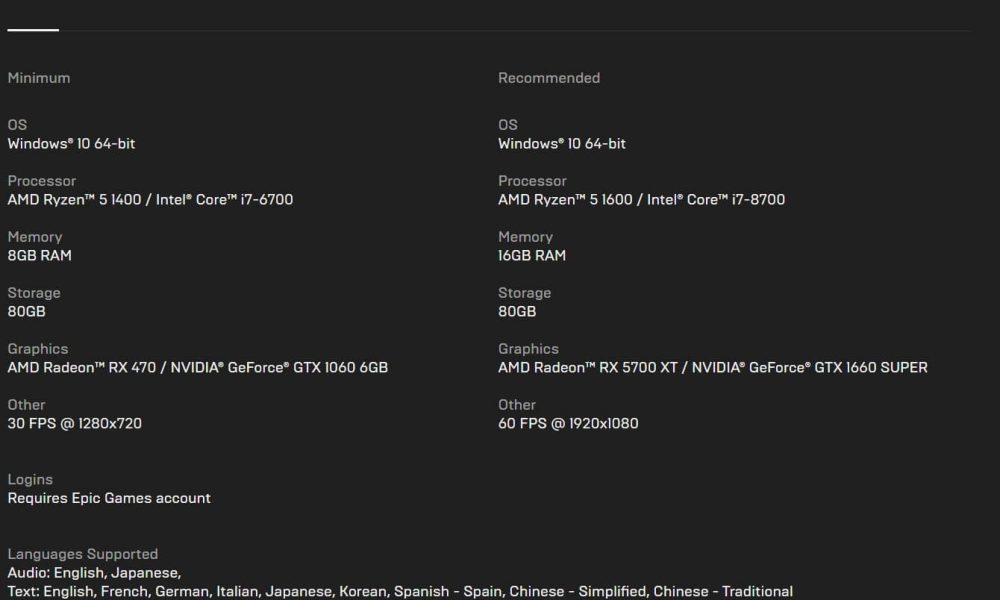
Task: Click the minimum 'Storage' label
Action: tap(34, 293)
